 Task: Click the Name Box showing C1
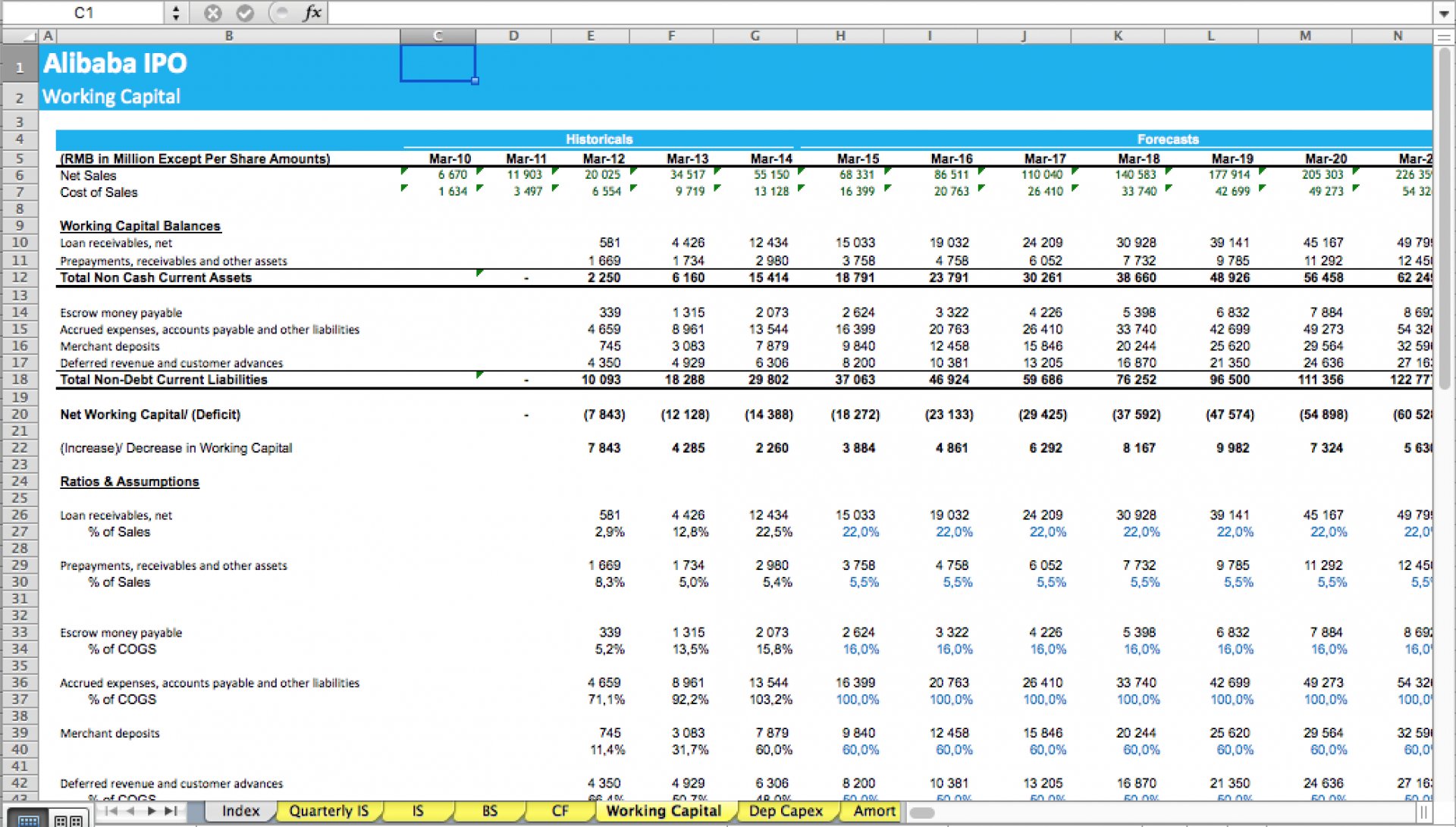[83, 13]
